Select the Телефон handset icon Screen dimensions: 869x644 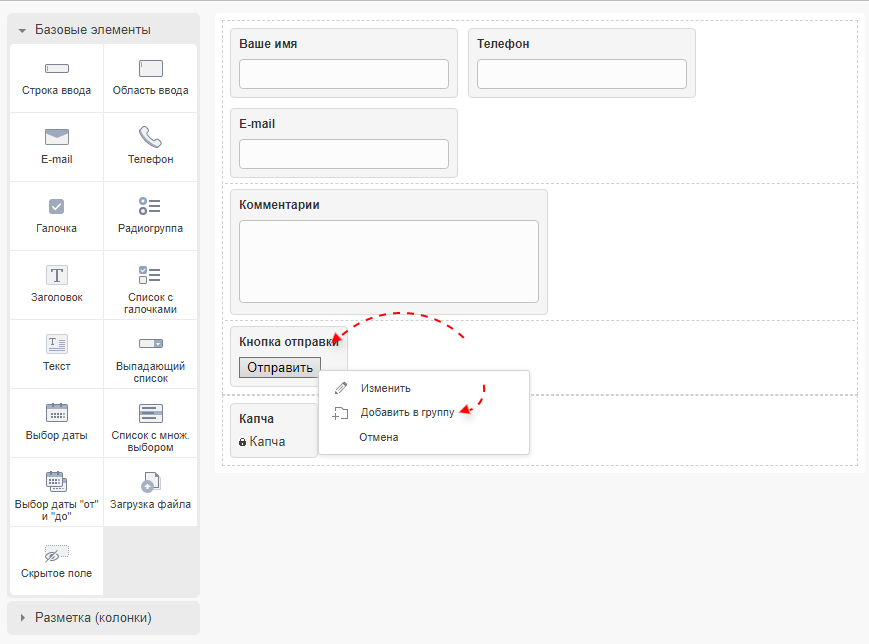150,137
